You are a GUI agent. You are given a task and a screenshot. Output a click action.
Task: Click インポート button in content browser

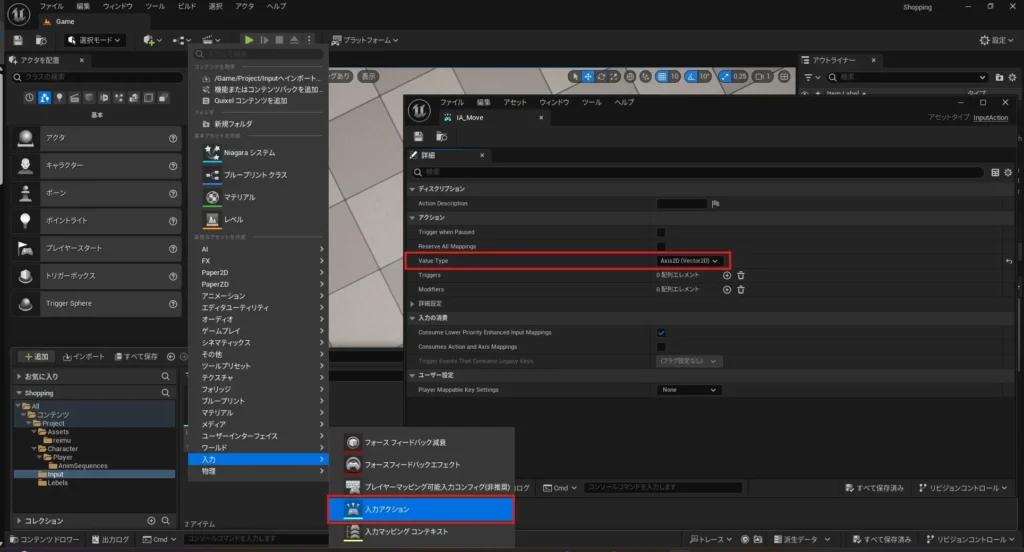[84, 357]
